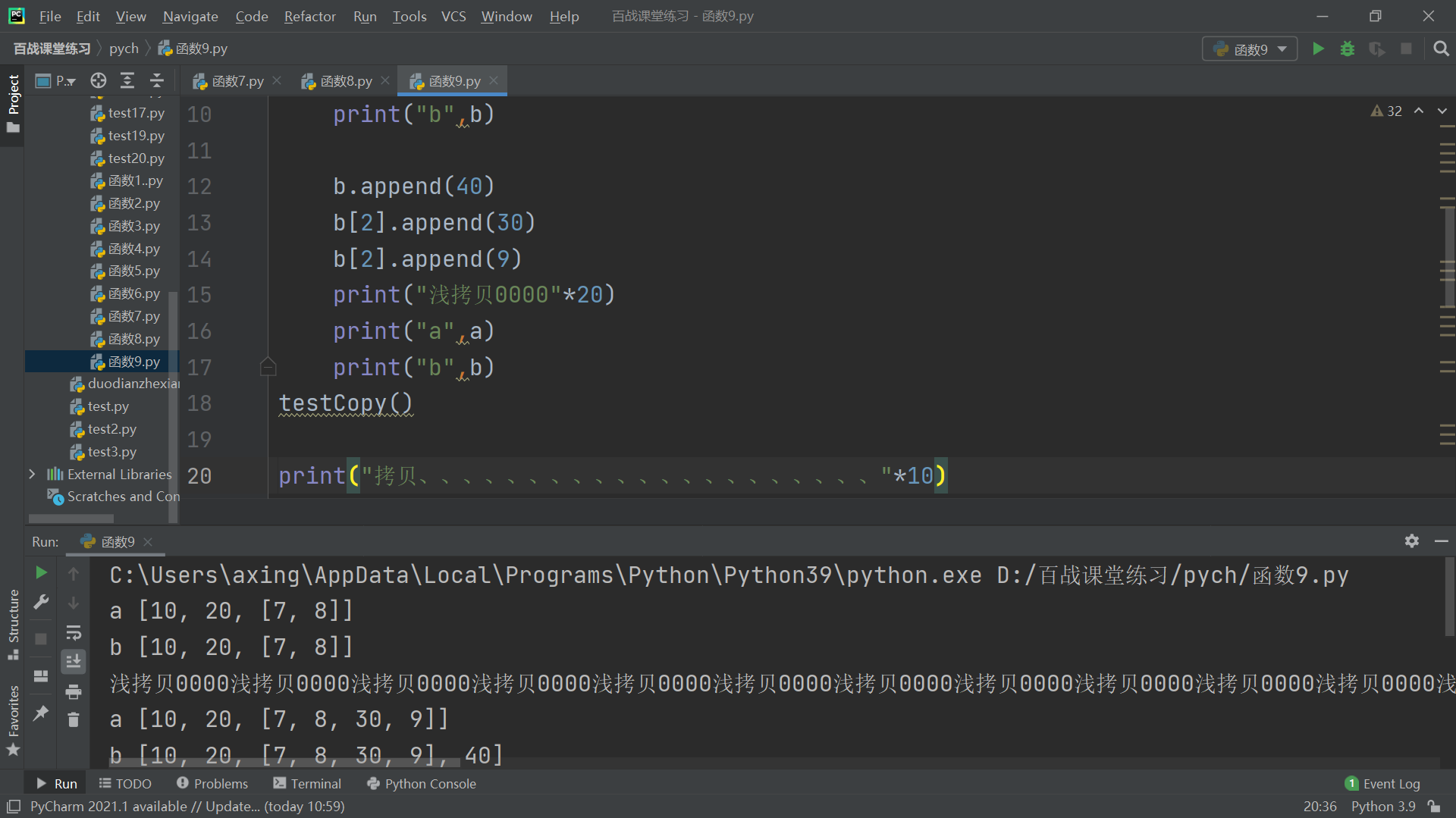Image resolution: width=1456 pixels, height=818 pixels.
Task: Open the Edit menu
Action: (88, 16)
